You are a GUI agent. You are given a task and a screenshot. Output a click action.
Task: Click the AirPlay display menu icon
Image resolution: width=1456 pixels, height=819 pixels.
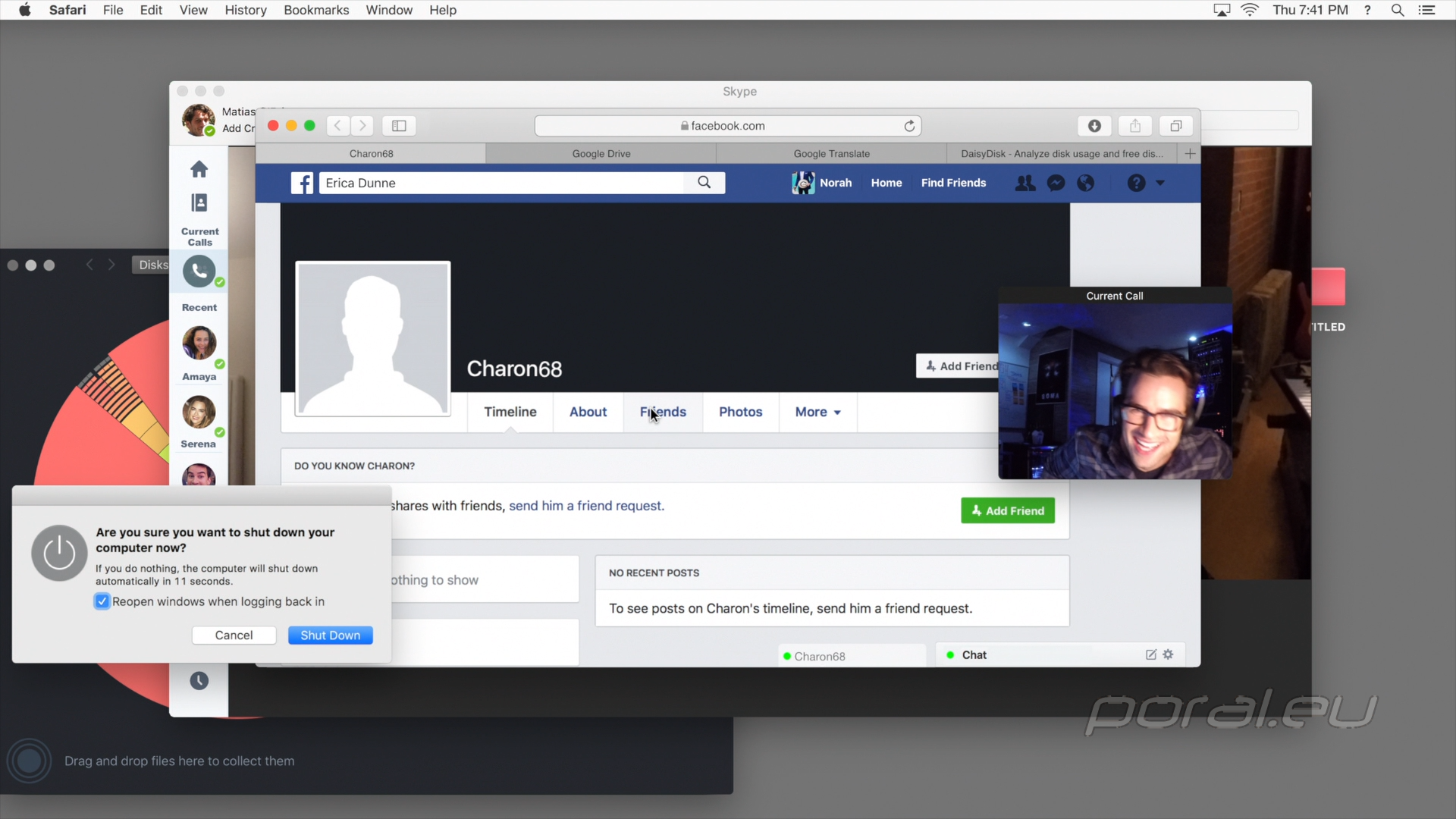1222,10
